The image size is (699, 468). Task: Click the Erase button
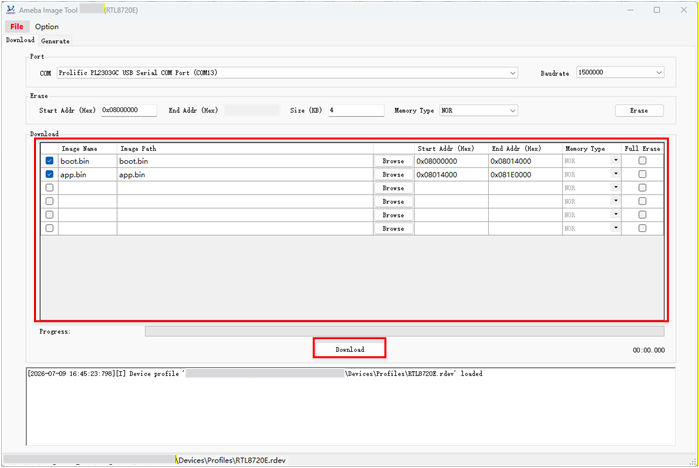pyautogui.click(x=639, y=111)
